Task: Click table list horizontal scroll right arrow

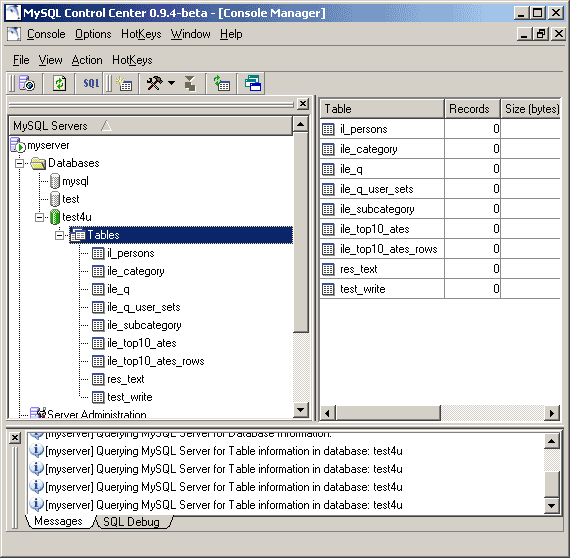Action: point(552,413)
